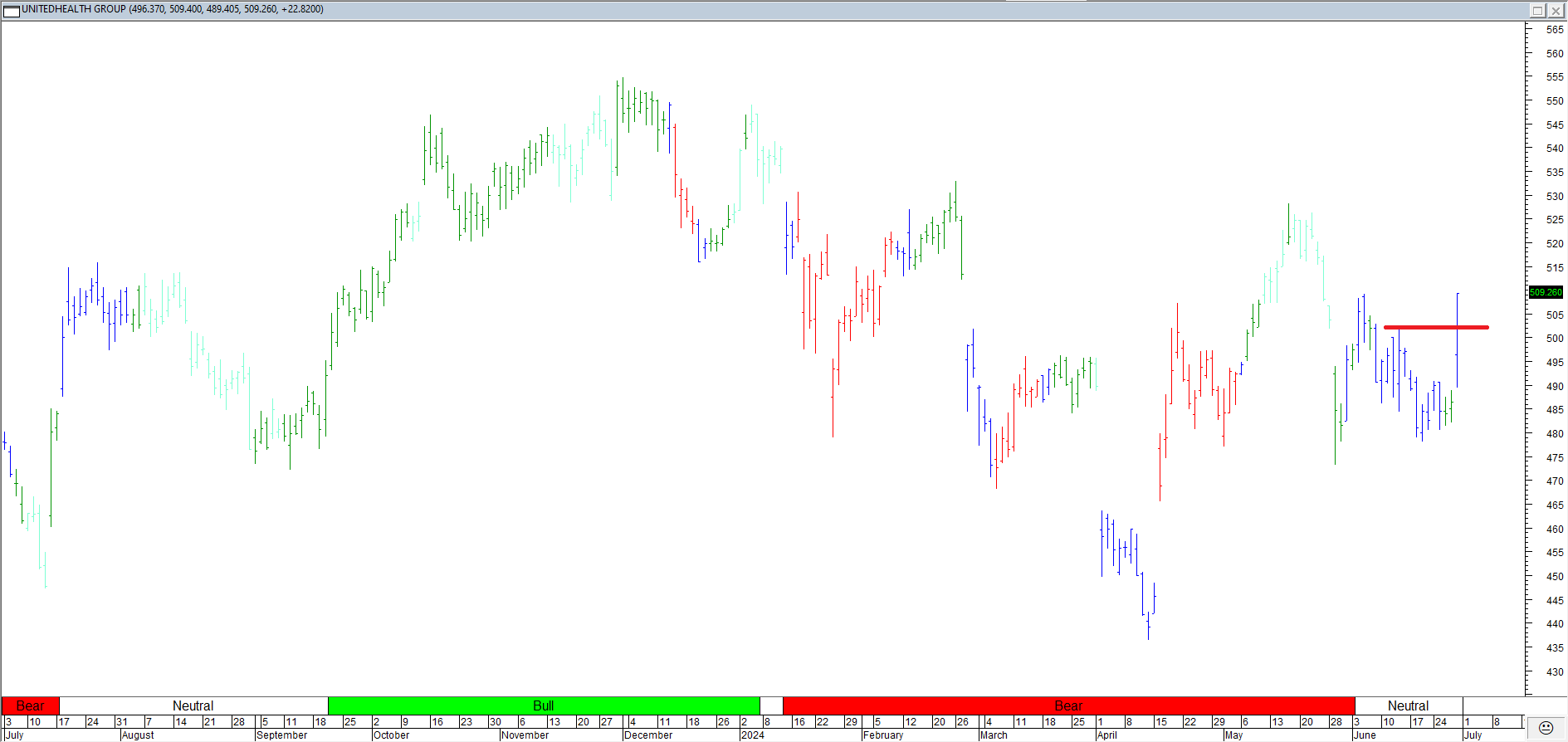Maximize the UnitedHealth chart window
Screen dimensions: 1568x742
[x=1537, y=10]
